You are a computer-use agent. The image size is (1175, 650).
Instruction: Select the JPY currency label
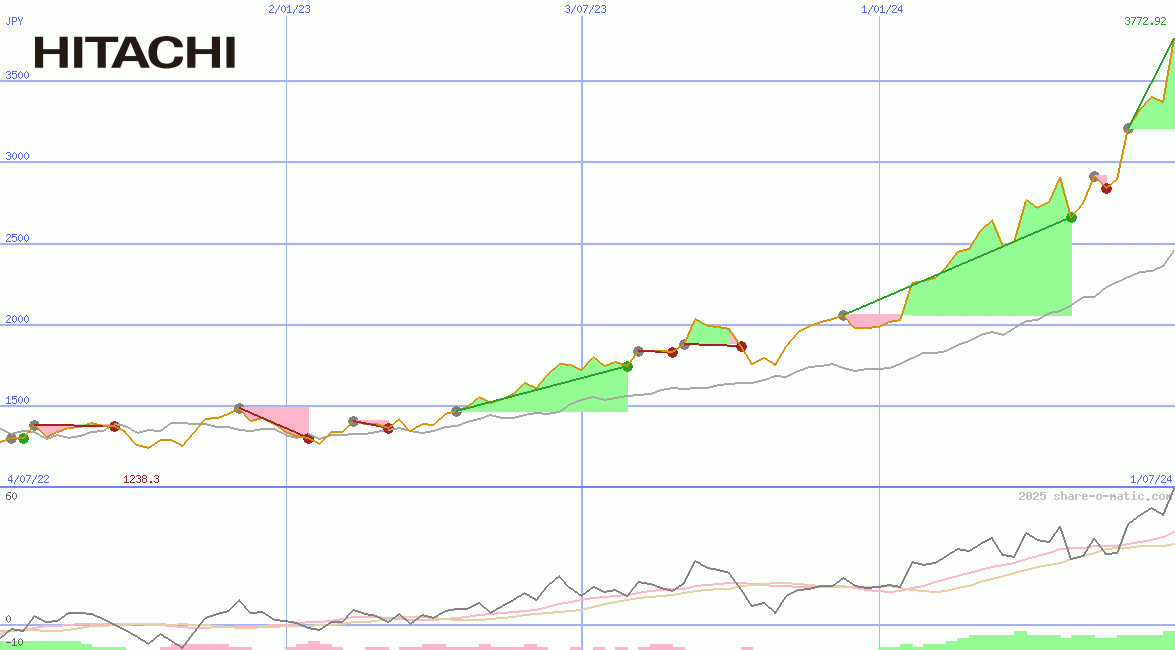coord(14,21)
